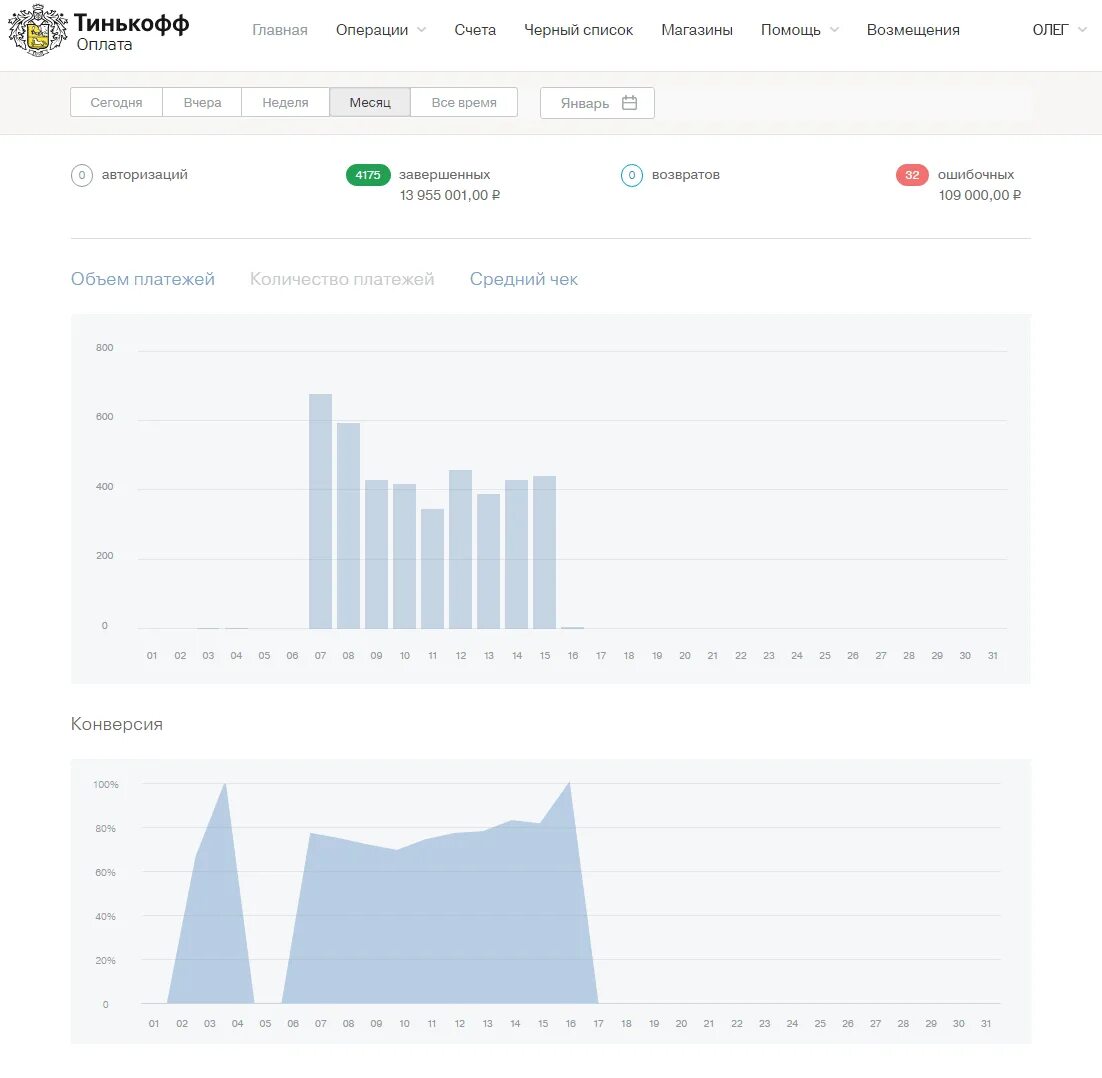This screenshot has width=1102, height=1078.
Task: Select the Количество платежей chart tab
Action: click(x=342, y=279)
